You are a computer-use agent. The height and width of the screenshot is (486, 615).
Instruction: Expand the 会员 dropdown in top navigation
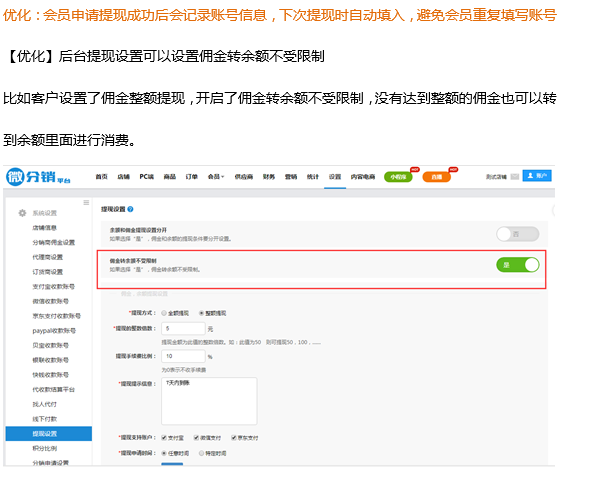[215, 176]
